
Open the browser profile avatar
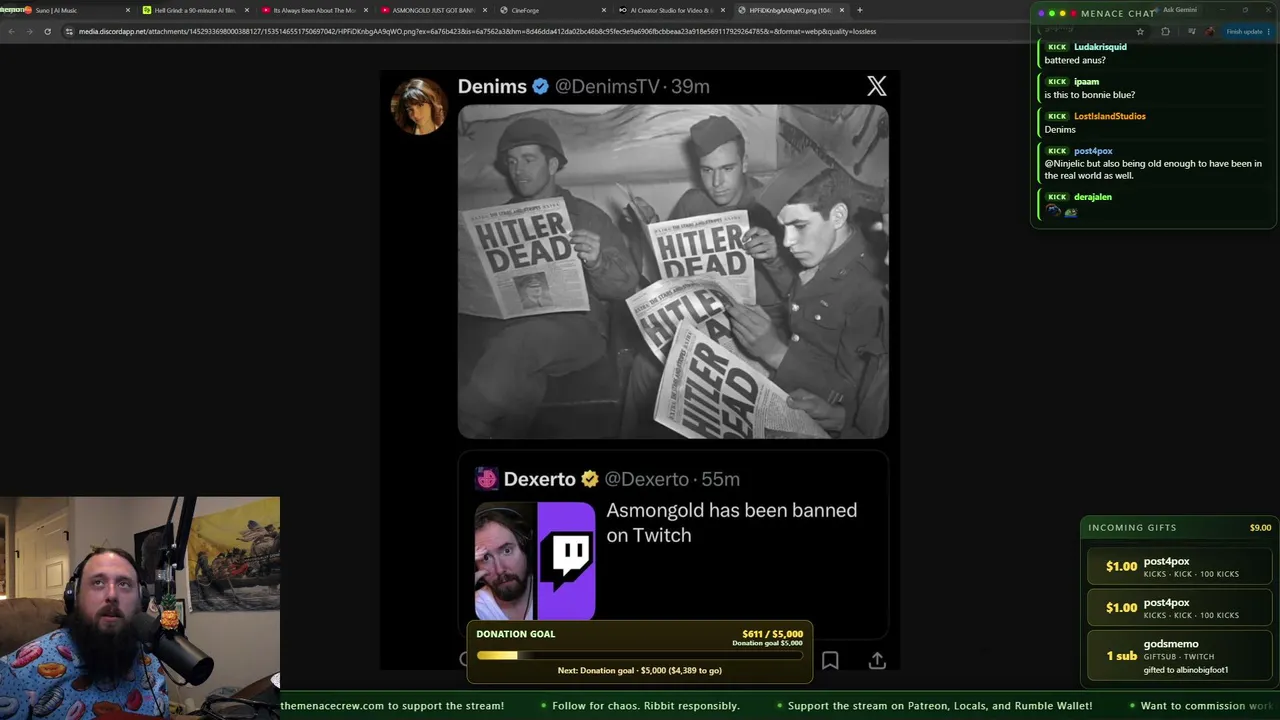click(x=1210, y=31)
